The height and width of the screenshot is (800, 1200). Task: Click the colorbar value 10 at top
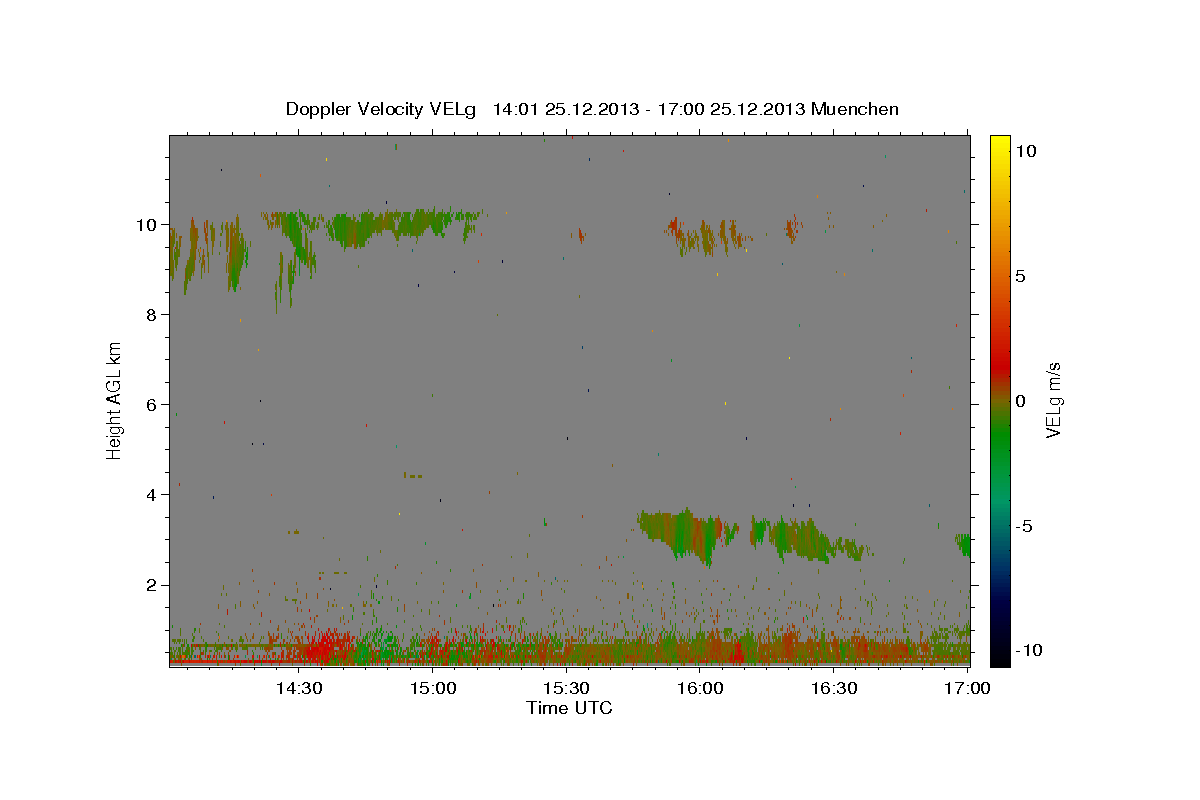(x=1026, y=151)
